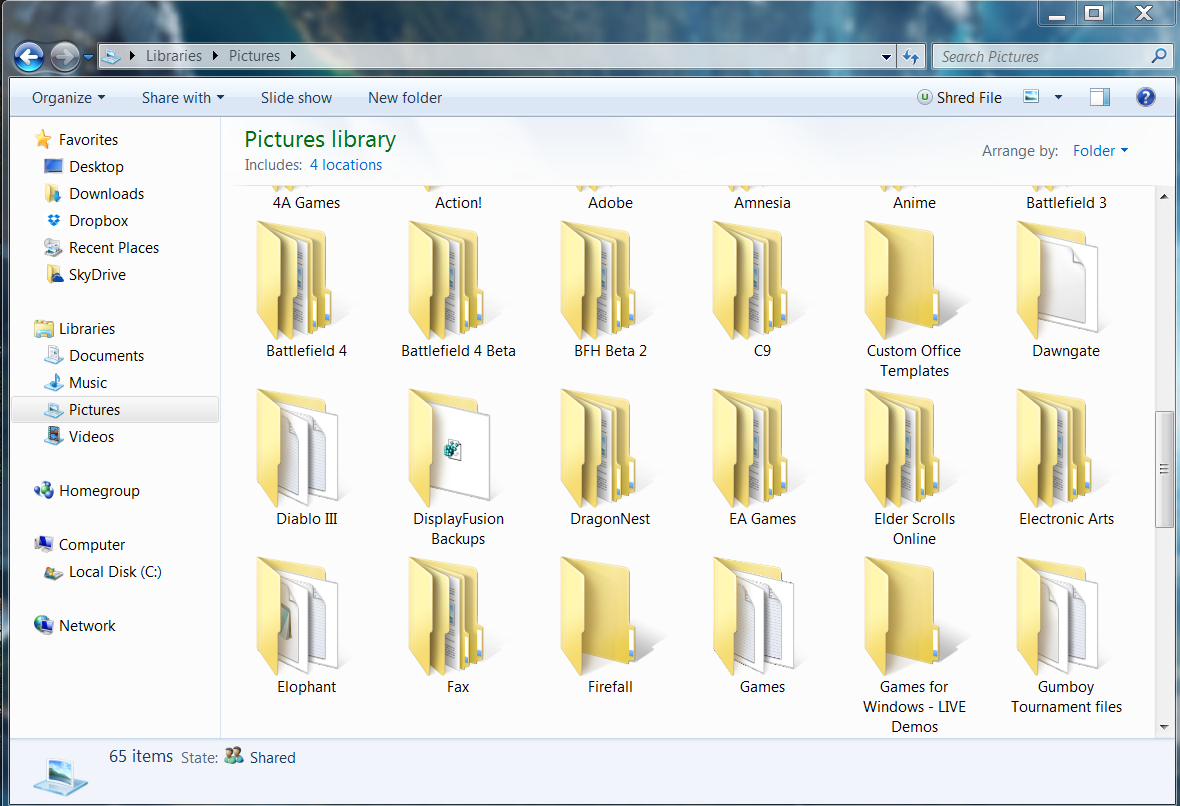Open Arrange by Folder dropdown
The height and width of the screenshot is (806, 1180).
pos(1100,151)
